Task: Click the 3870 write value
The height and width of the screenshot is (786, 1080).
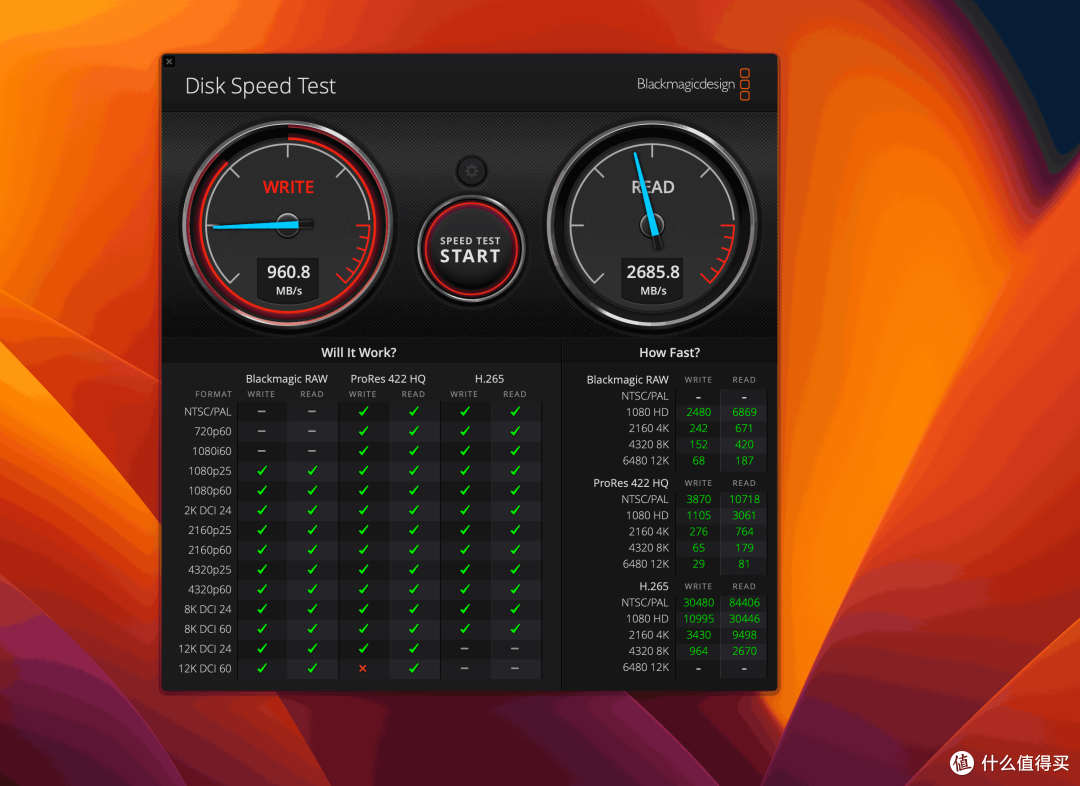Action: [x=698, y=499]
